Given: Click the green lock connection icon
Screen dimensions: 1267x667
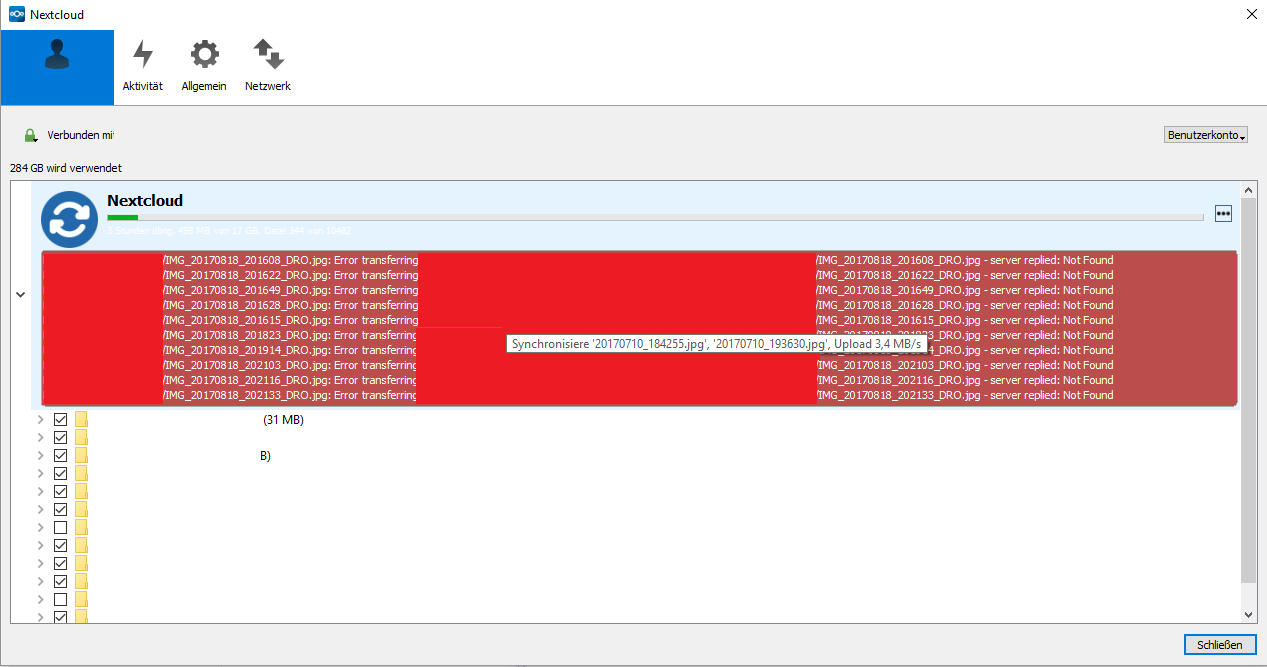Looking at the screenshot, I should click(x=30, y=135).
